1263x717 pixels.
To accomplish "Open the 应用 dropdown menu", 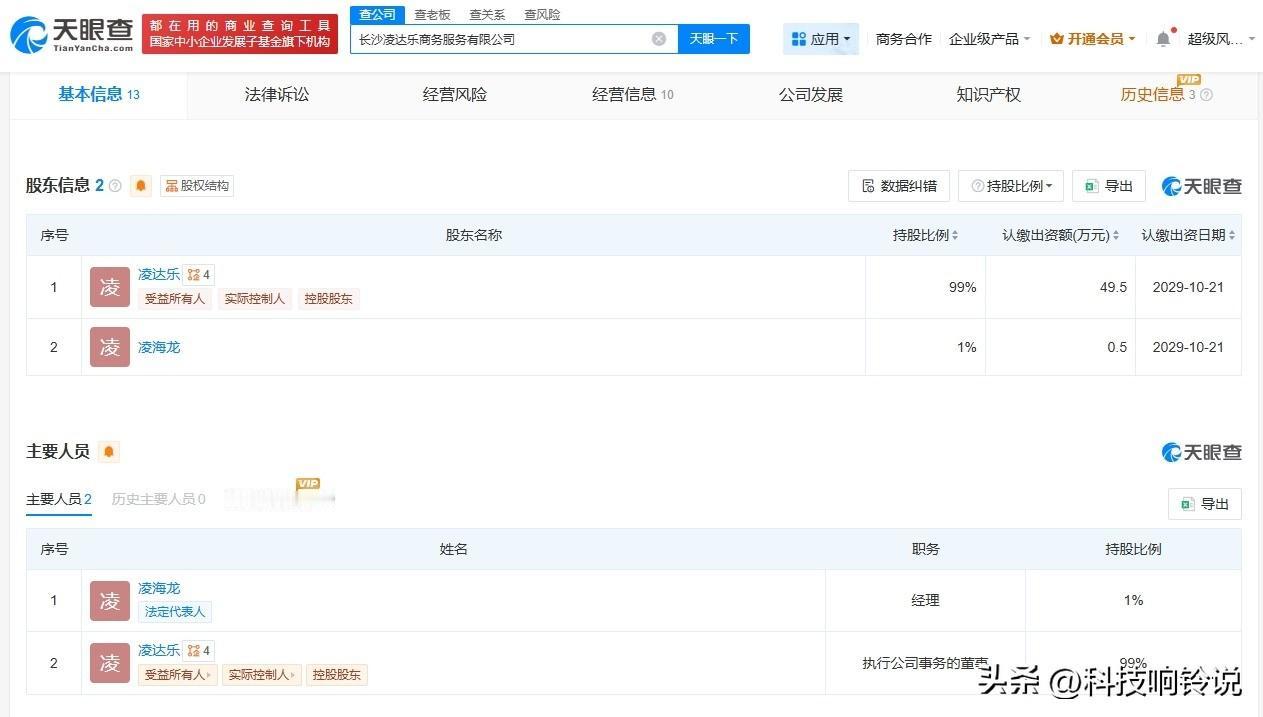I will click(821, 39).
